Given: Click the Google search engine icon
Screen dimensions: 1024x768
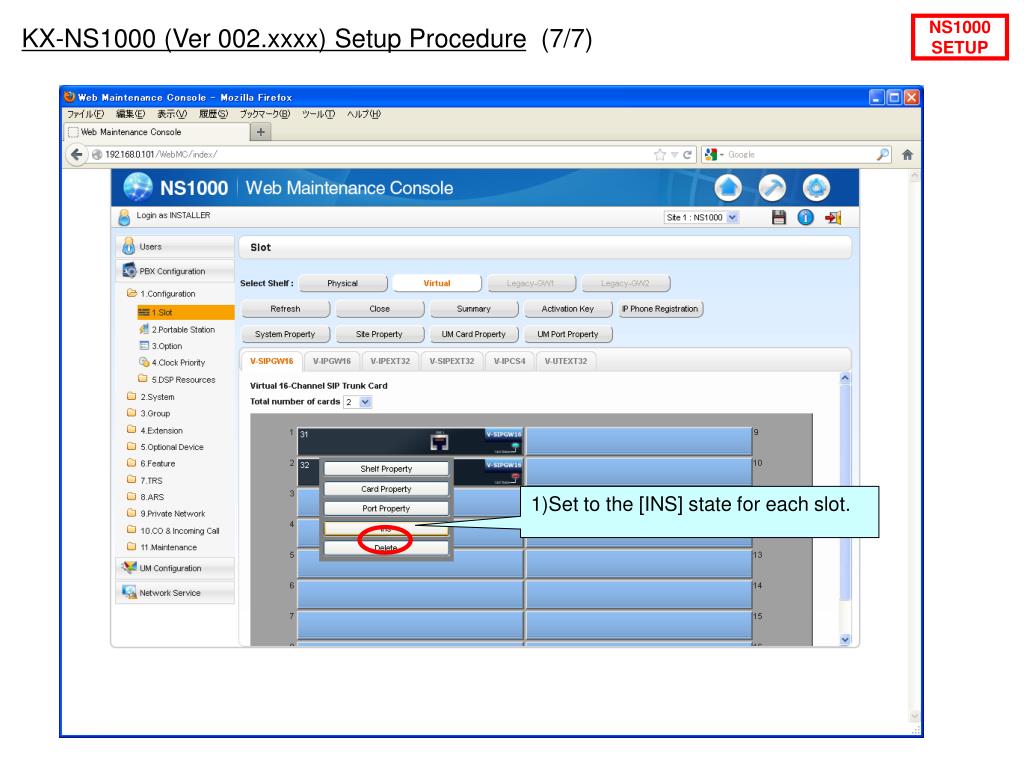Looking at the screenshot, I should (x=711, y=155).
